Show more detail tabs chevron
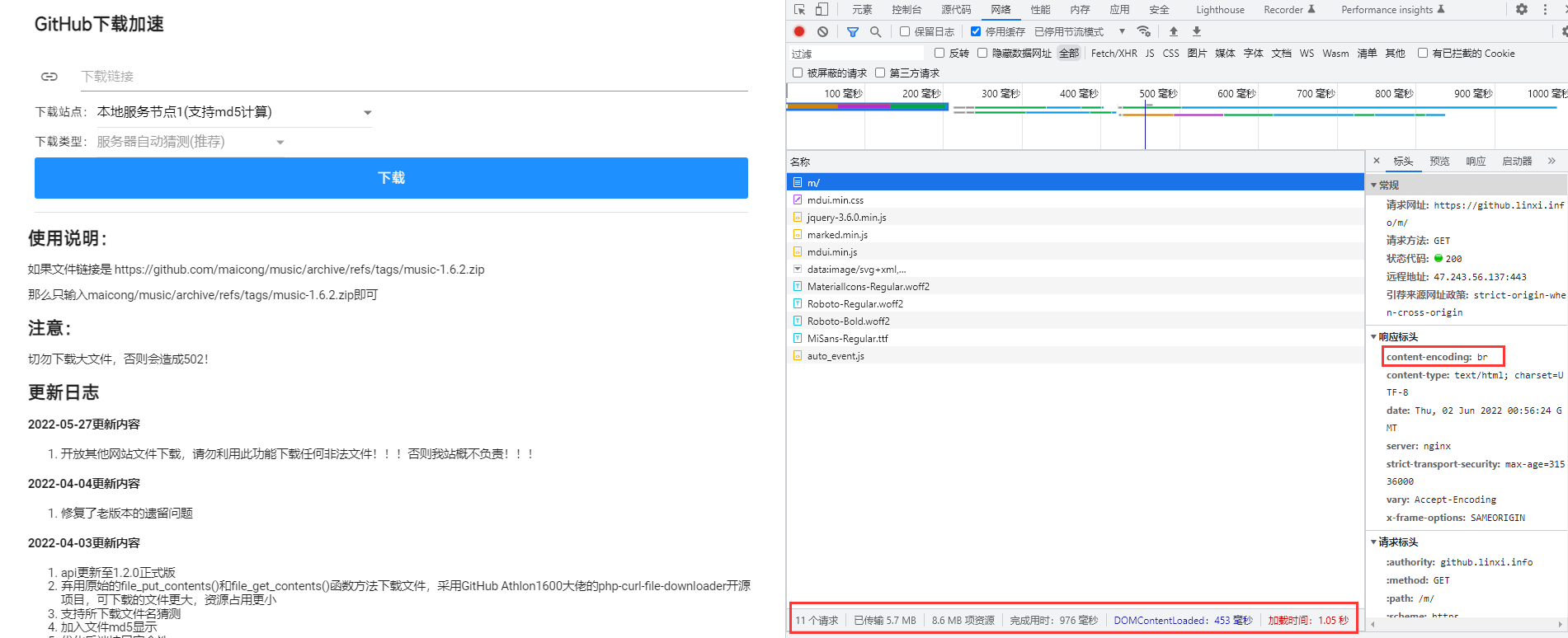The width and height of the screenshot is (1568, 638). click(1552, 161)
